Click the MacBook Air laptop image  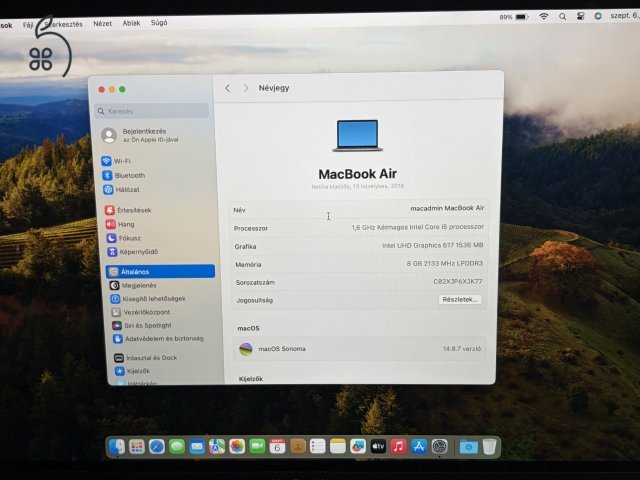click(x=358, y=136)
